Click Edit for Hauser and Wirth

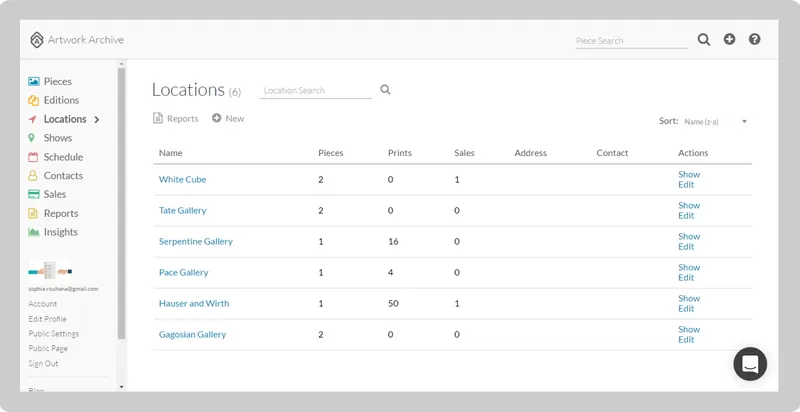point(686,309)
